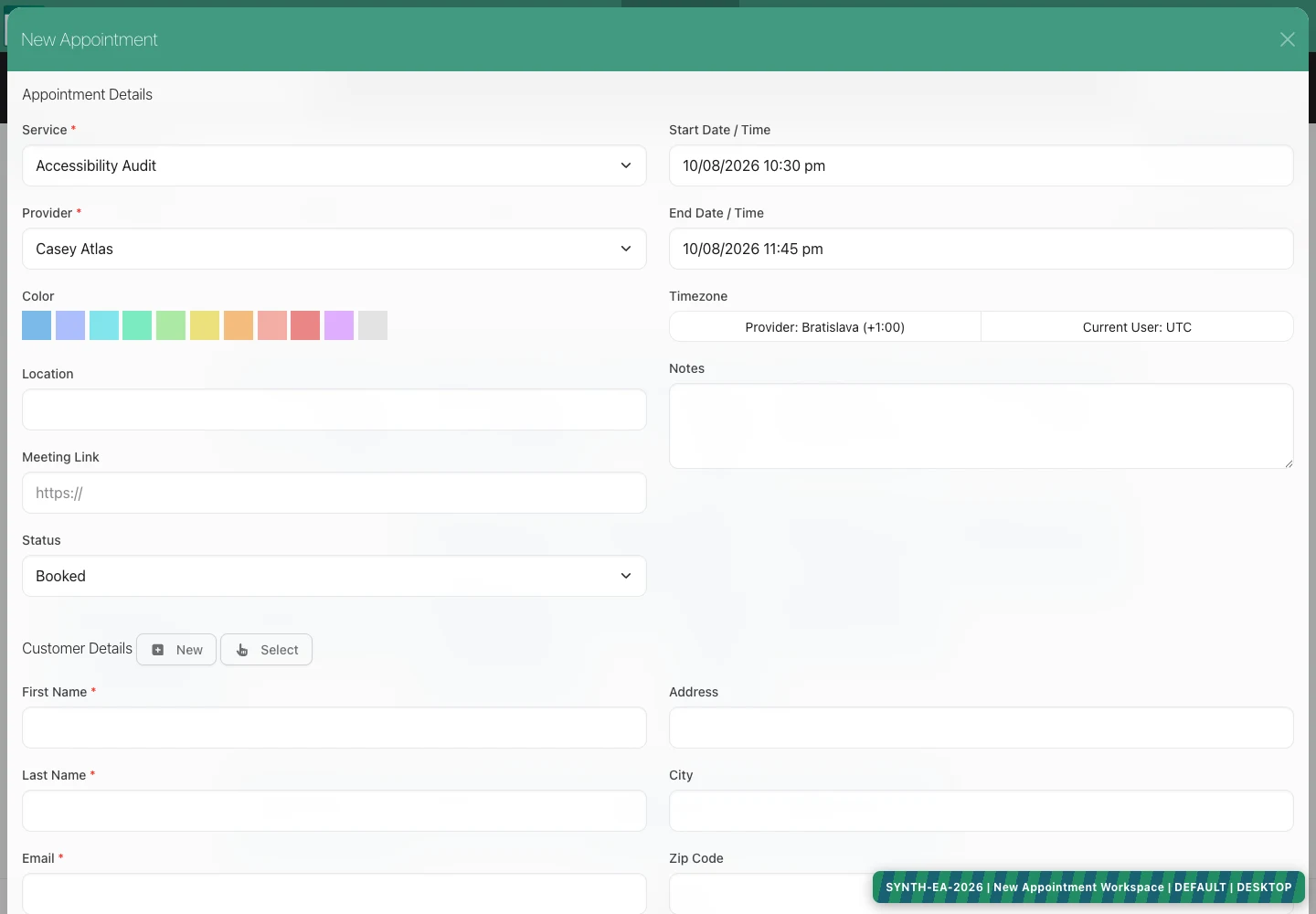1316x914 pixels.
Task: Pick the purple color swatch
Action: [339, 325]
